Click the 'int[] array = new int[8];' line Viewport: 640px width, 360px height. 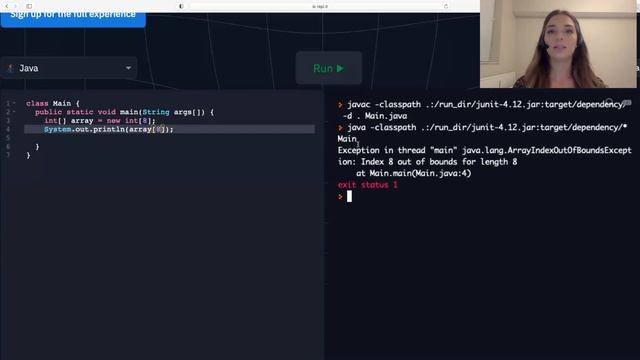pos(100,121)
